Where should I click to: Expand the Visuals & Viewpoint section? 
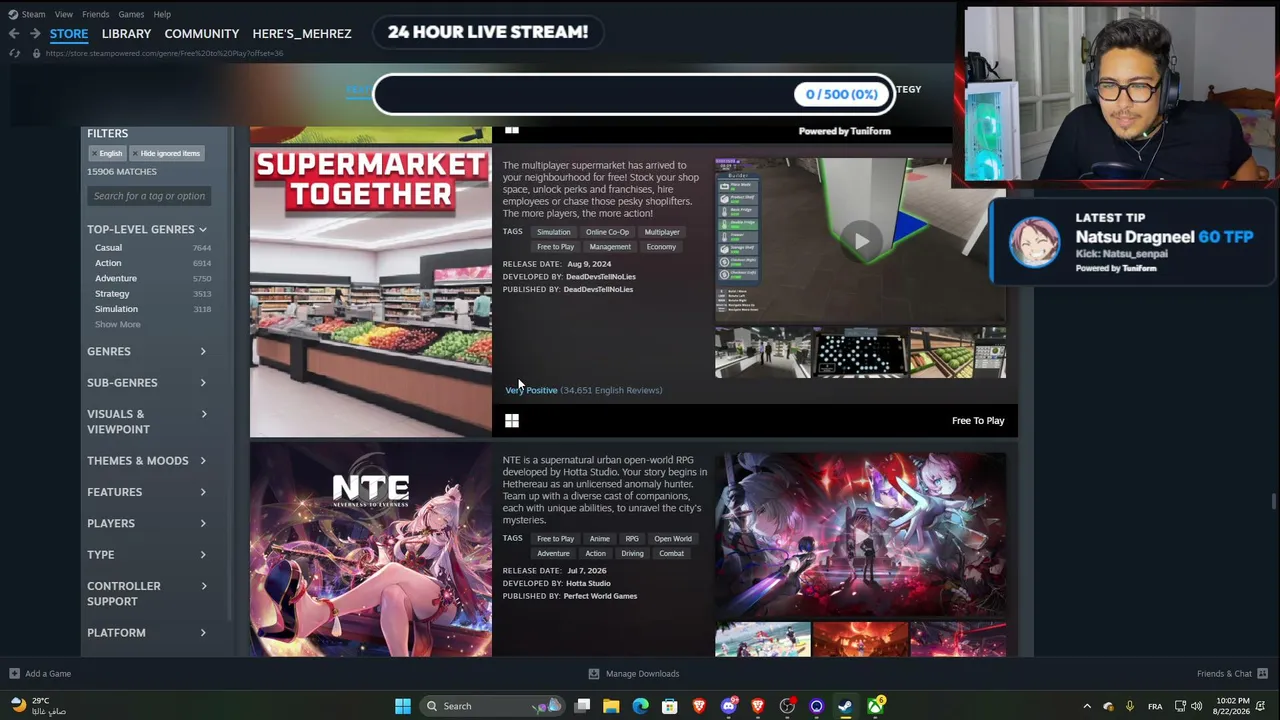coord(147,422)
